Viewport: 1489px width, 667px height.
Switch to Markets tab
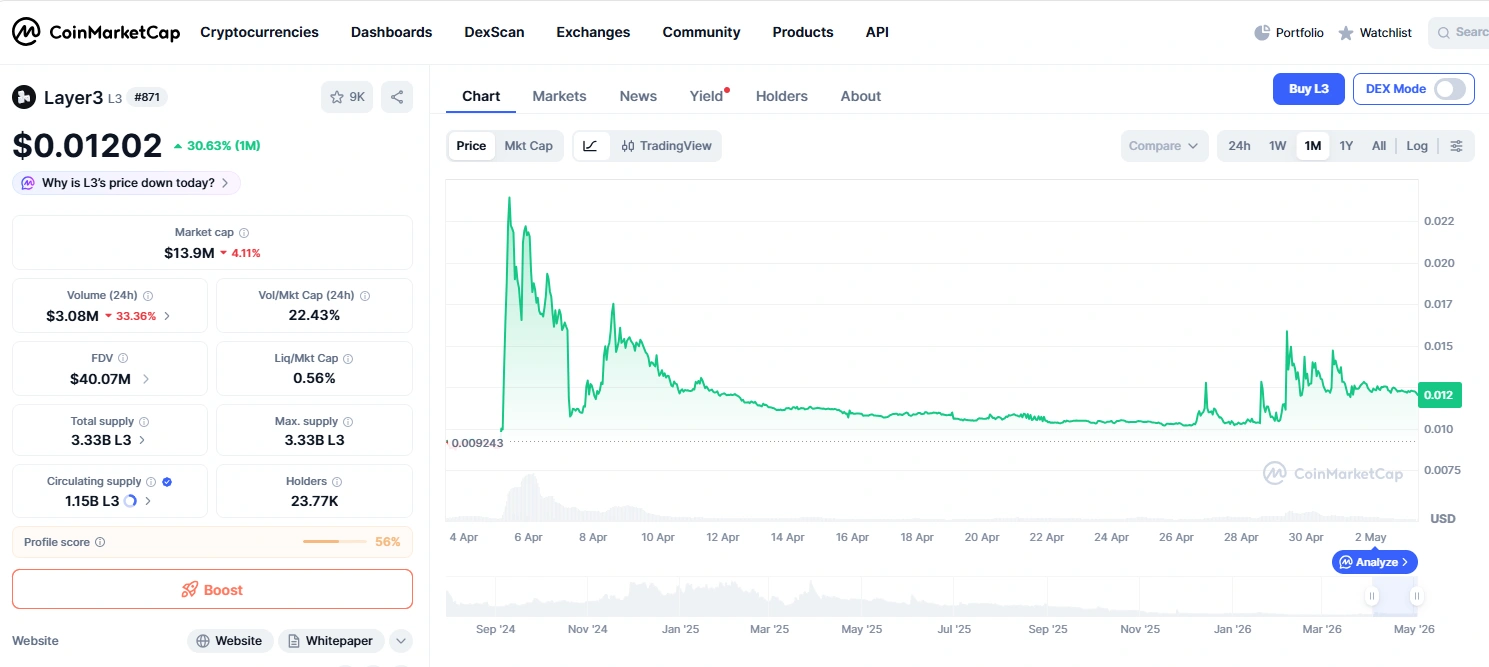[x=559, y=96]
